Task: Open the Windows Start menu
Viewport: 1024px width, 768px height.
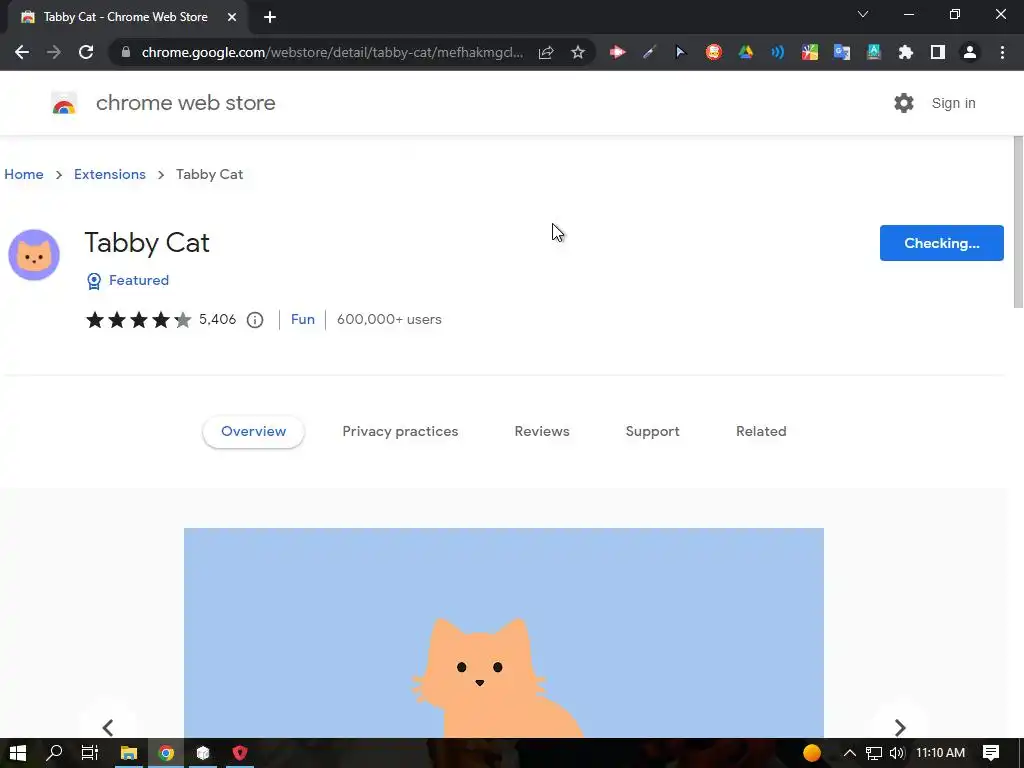Action: click(18, 753)
